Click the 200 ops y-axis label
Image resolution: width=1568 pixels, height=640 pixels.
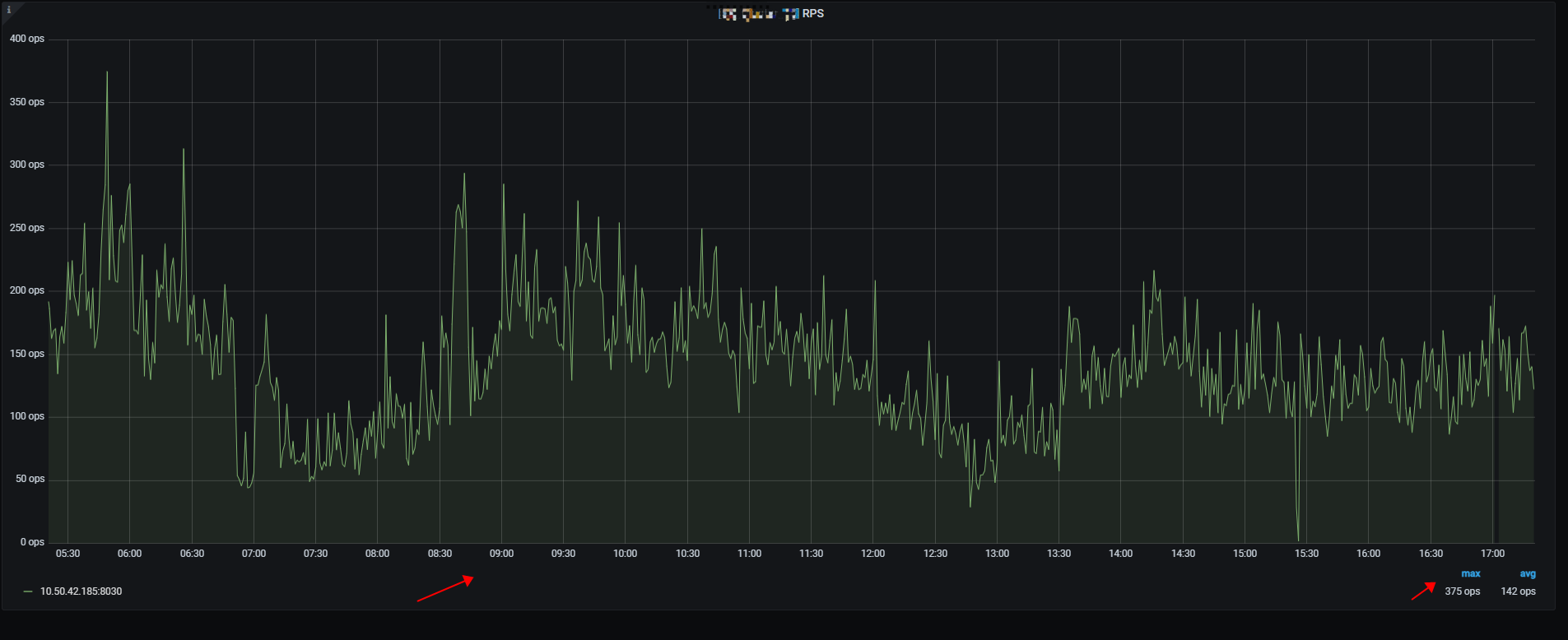[x=27, y=290]
